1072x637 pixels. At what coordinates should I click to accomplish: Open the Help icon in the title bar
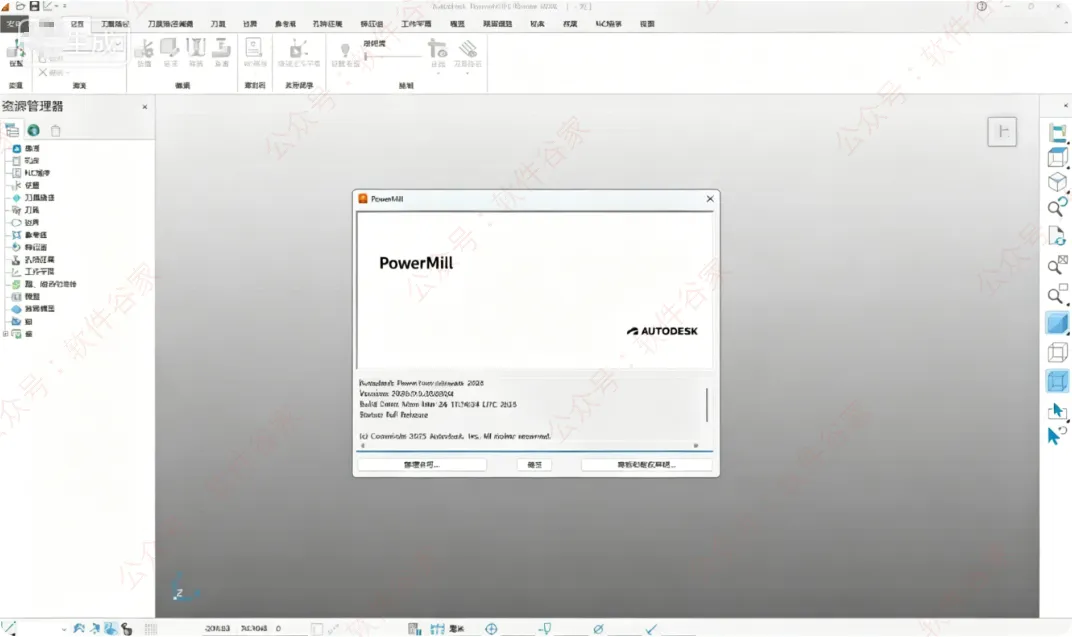click(982, 6)
